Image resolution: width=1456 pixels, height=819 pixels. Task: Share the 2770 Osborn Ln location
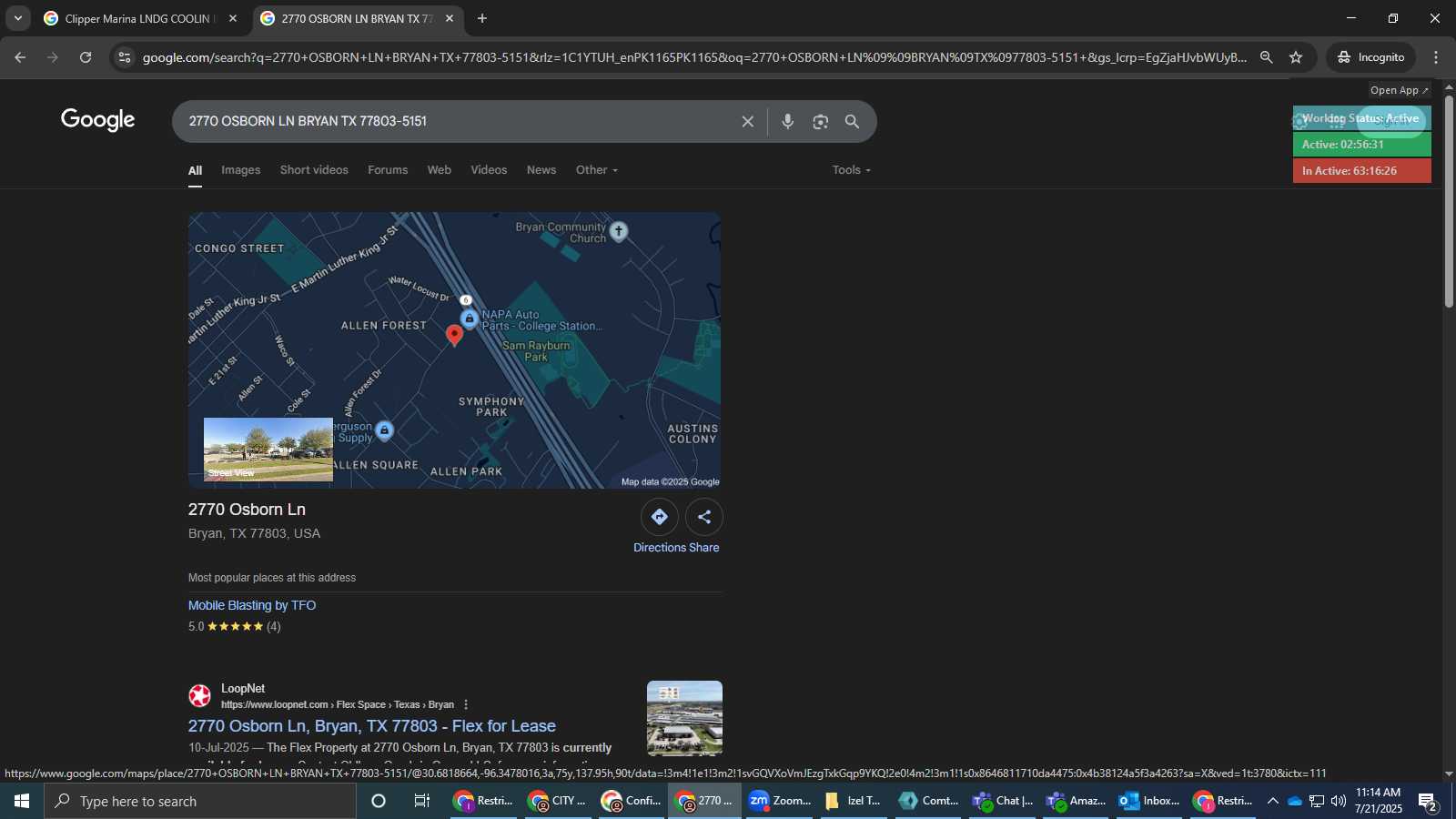point(704,517)
